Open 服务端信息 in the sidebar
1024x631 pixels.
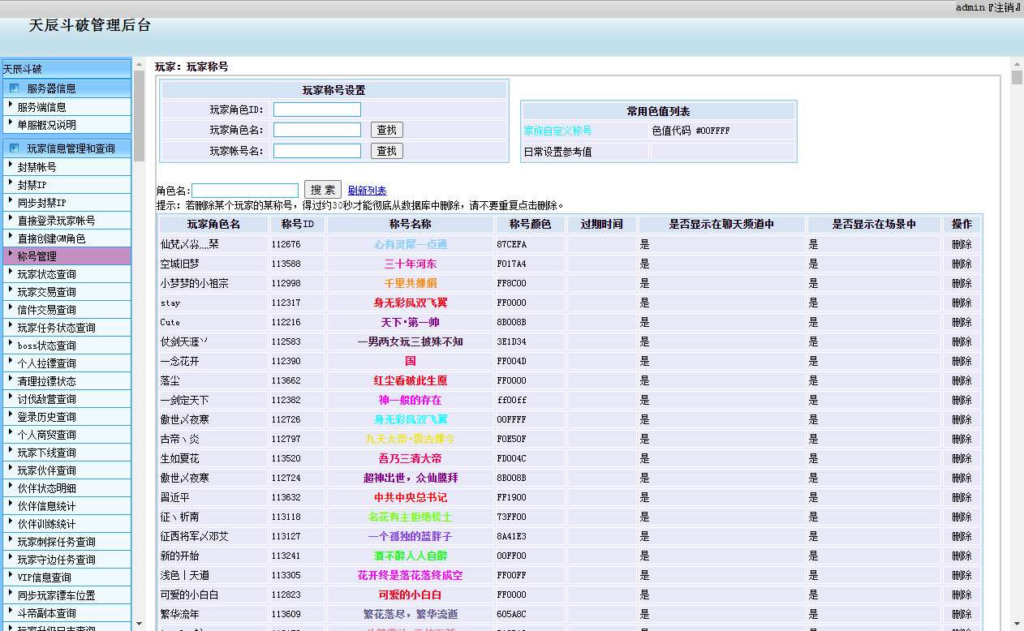(x=66, y=106)
